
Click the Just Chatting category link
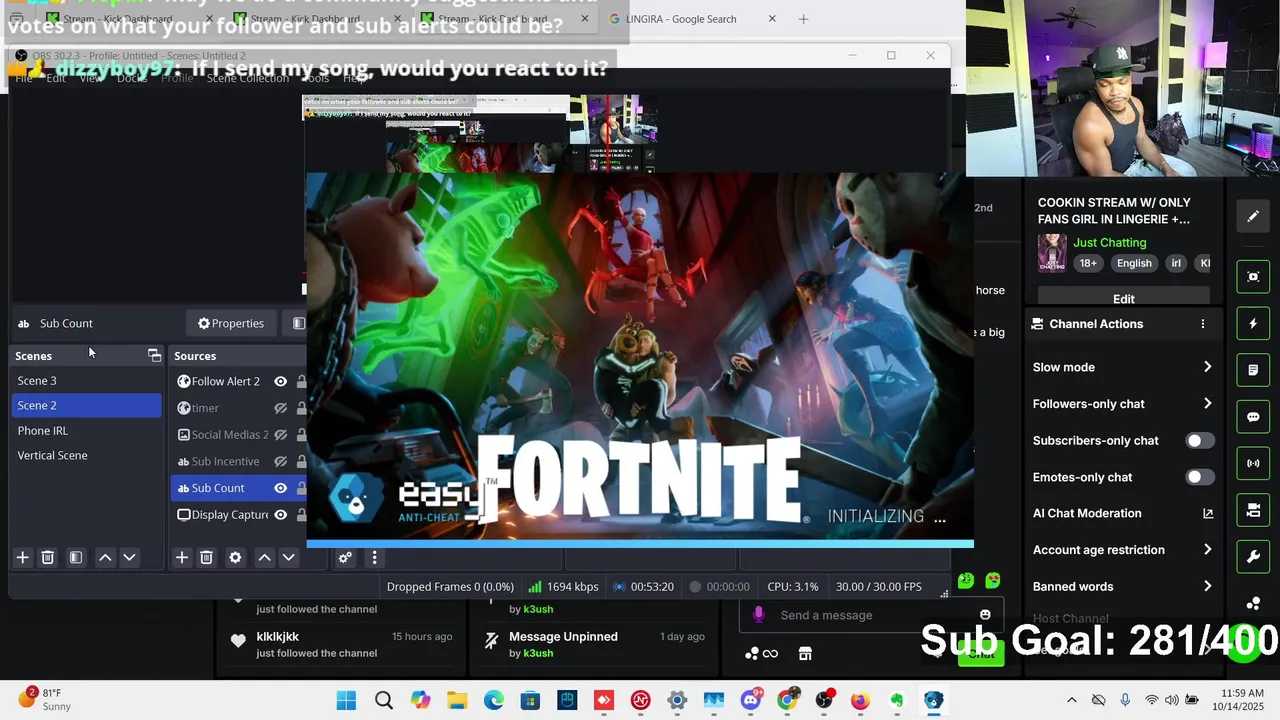click(x=1110, y=243)
